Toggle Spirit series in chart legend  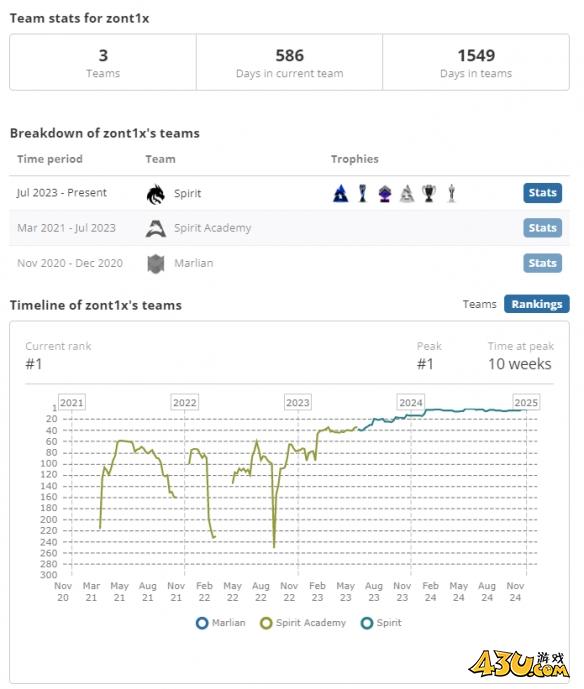381,623
